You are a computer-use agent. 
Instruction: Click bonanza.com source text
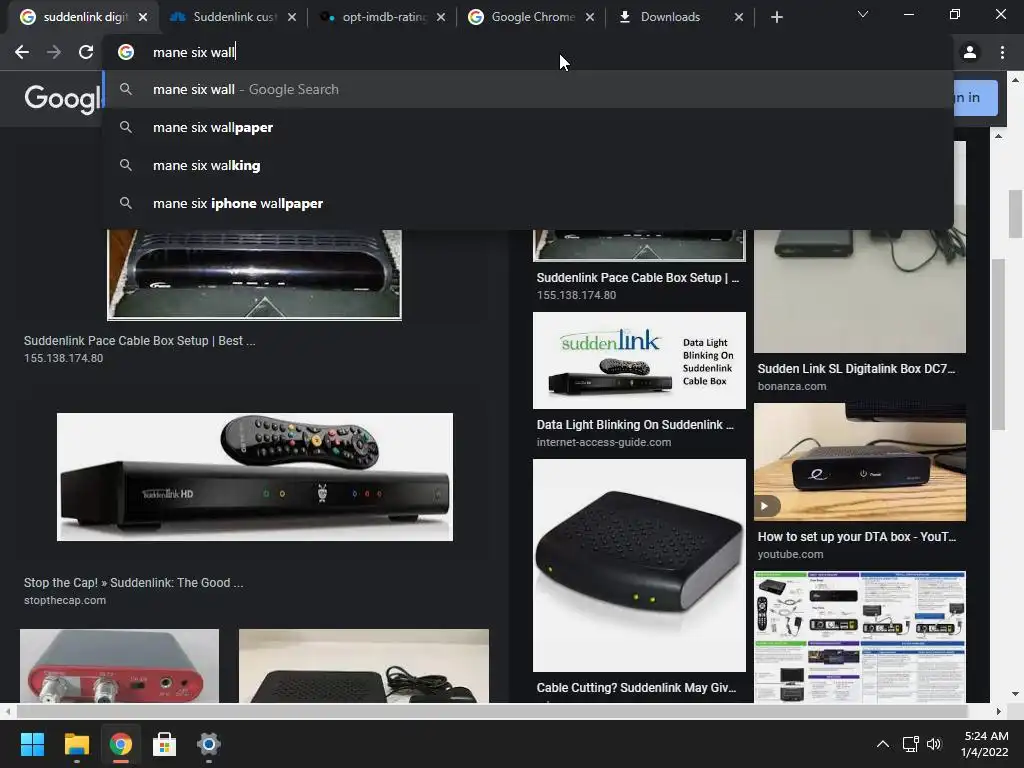pyautogui.click(x=792, y=386)
